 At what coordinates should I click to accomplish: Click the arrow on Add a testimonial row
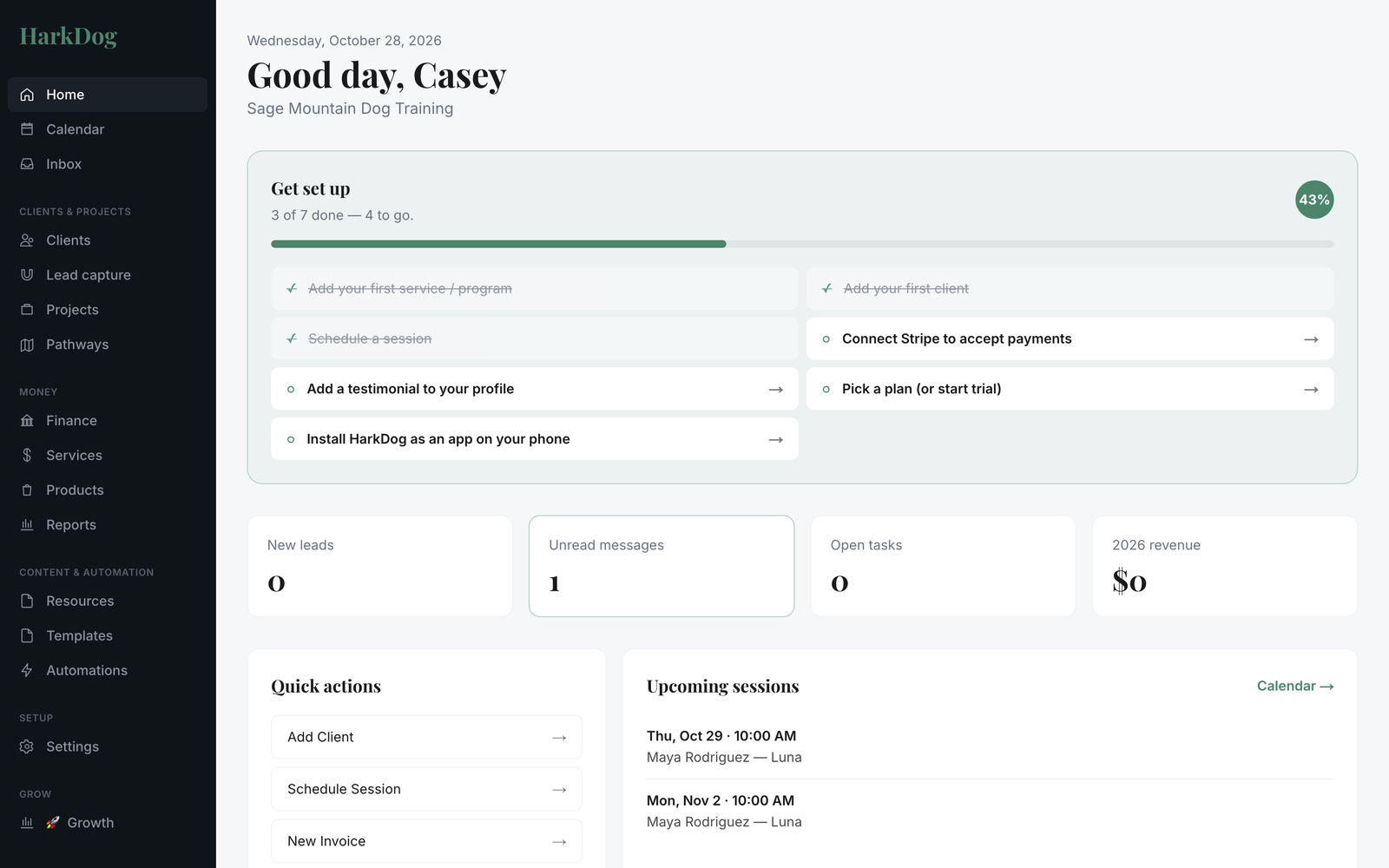tap(776, 390)
